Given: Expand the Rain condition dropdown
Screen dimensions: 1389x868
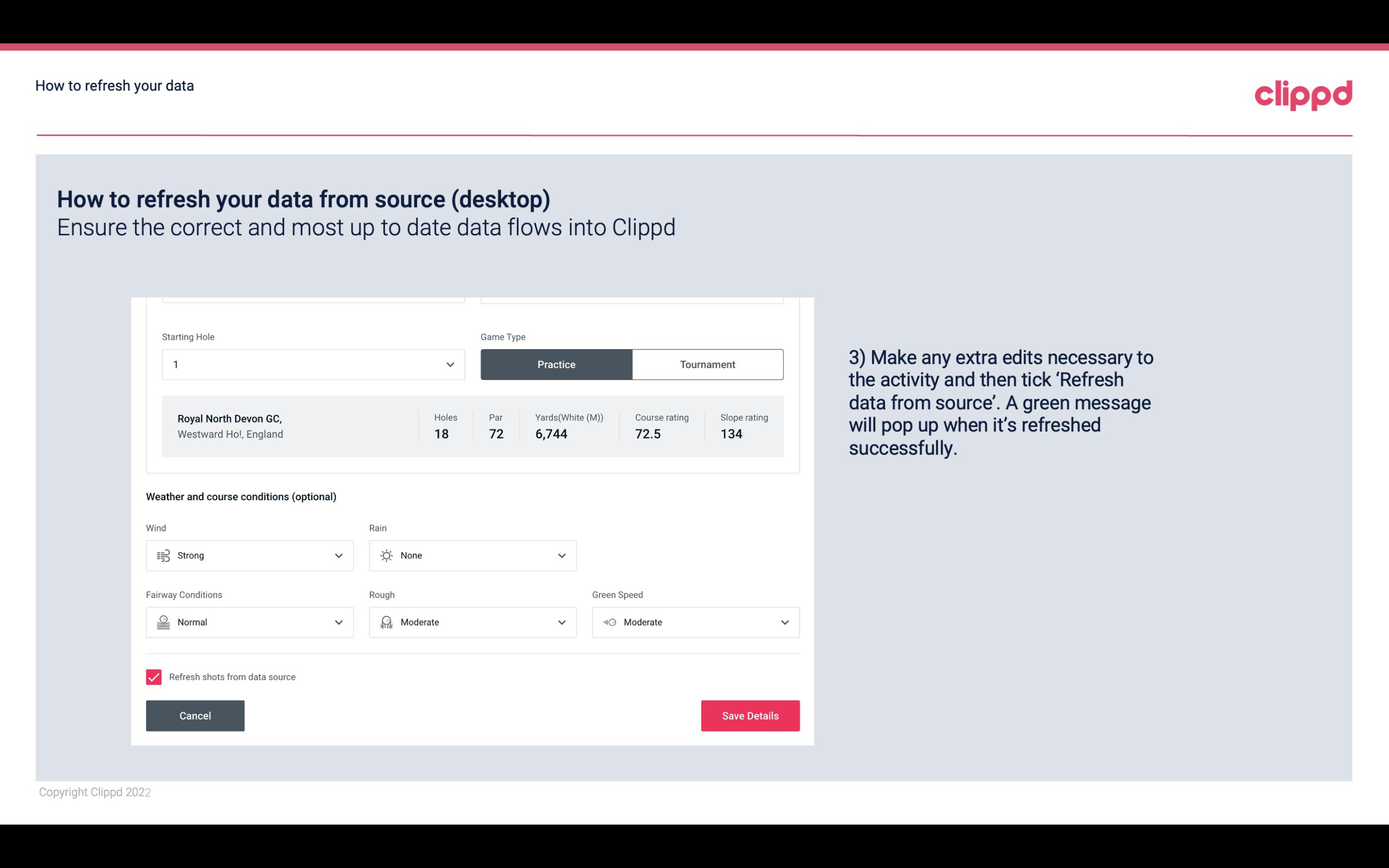Looking at the screenshot, I should pos(561,555).
